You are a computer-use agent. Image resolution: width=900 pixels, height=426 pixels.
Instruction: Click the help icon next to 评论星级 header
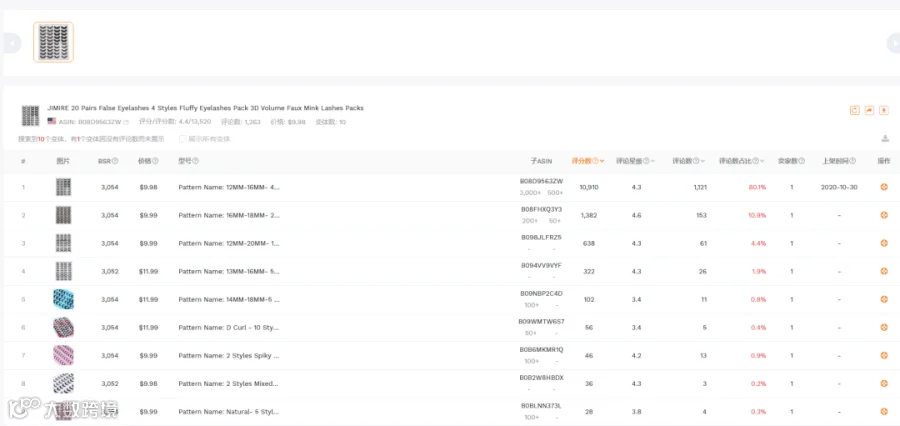646,161
